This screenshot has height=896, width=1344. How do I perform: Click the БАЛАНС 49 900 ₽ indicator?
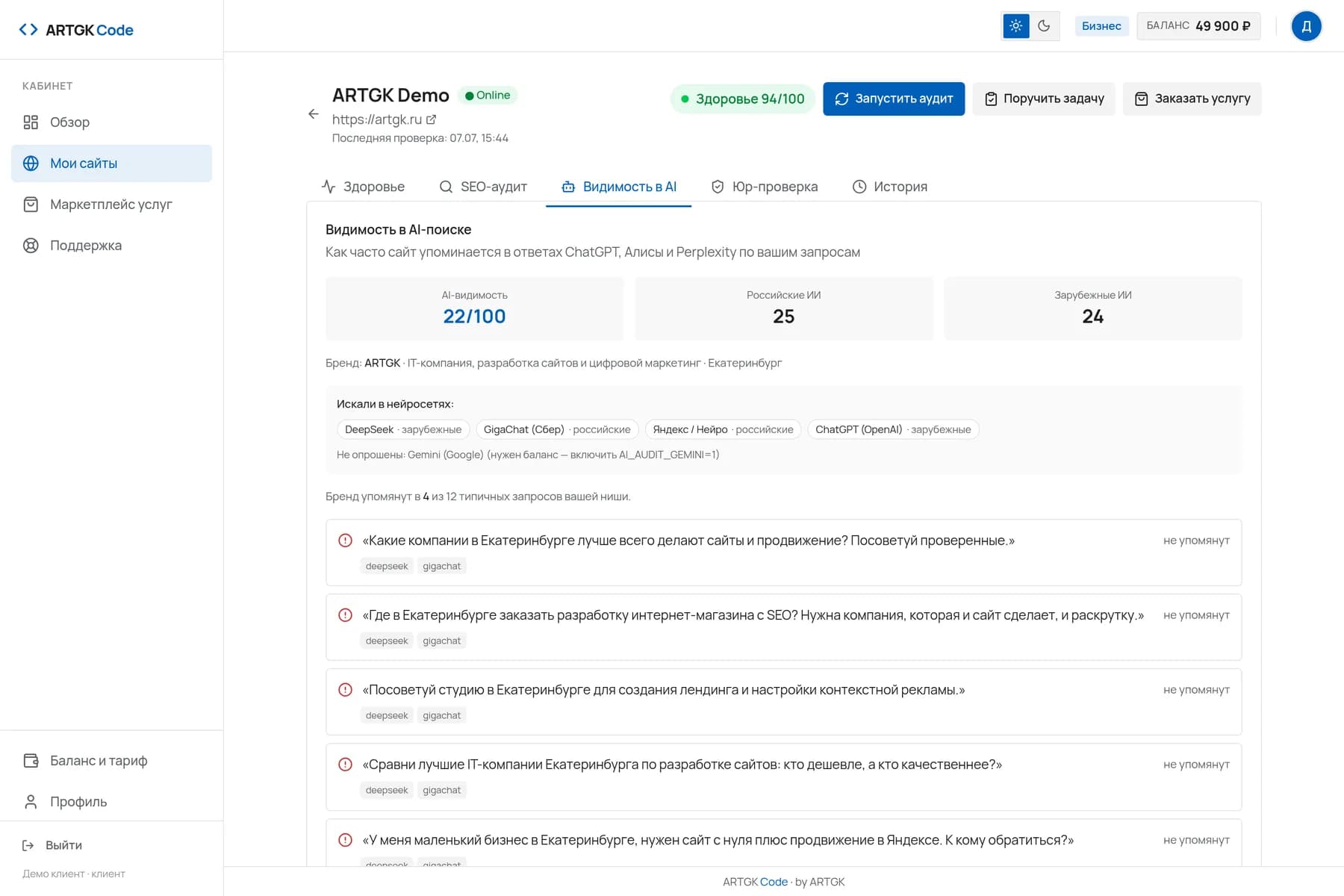tap(1198, 26)
